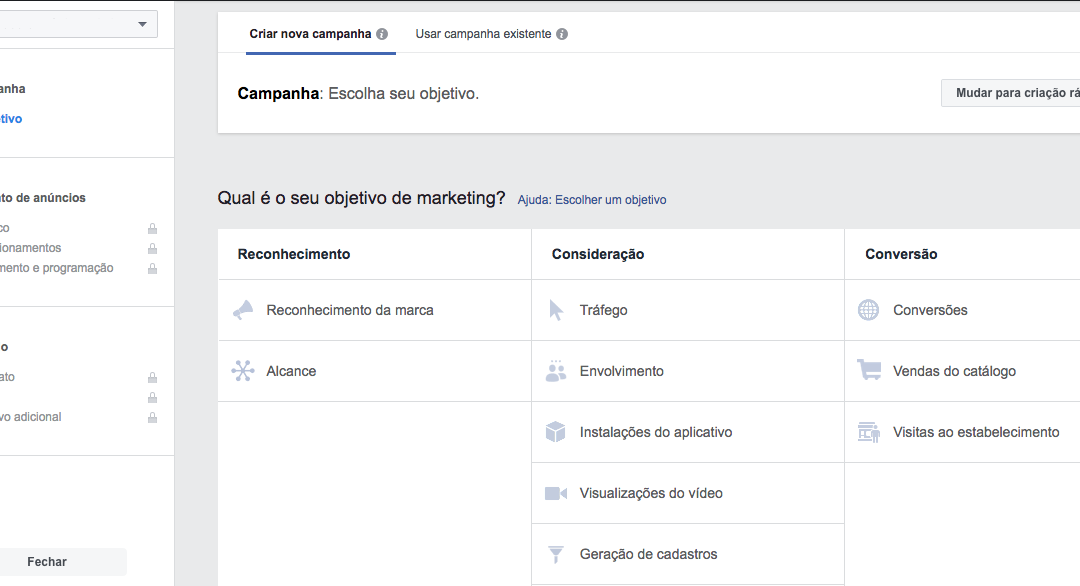Select Reconhecimento da marca objective
1080x586 pixels.
375,311
